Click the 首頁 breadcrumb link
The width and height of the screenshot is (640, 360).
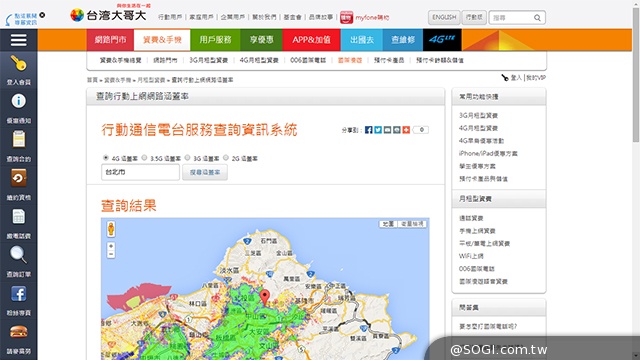click(x=92, y=80)
